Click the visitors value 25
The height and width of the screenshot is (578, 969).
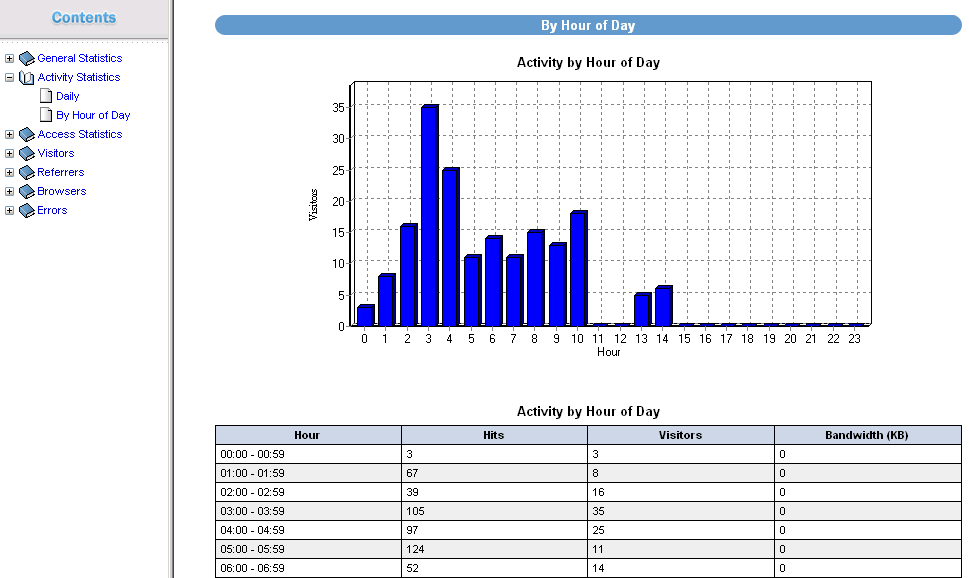598,530
